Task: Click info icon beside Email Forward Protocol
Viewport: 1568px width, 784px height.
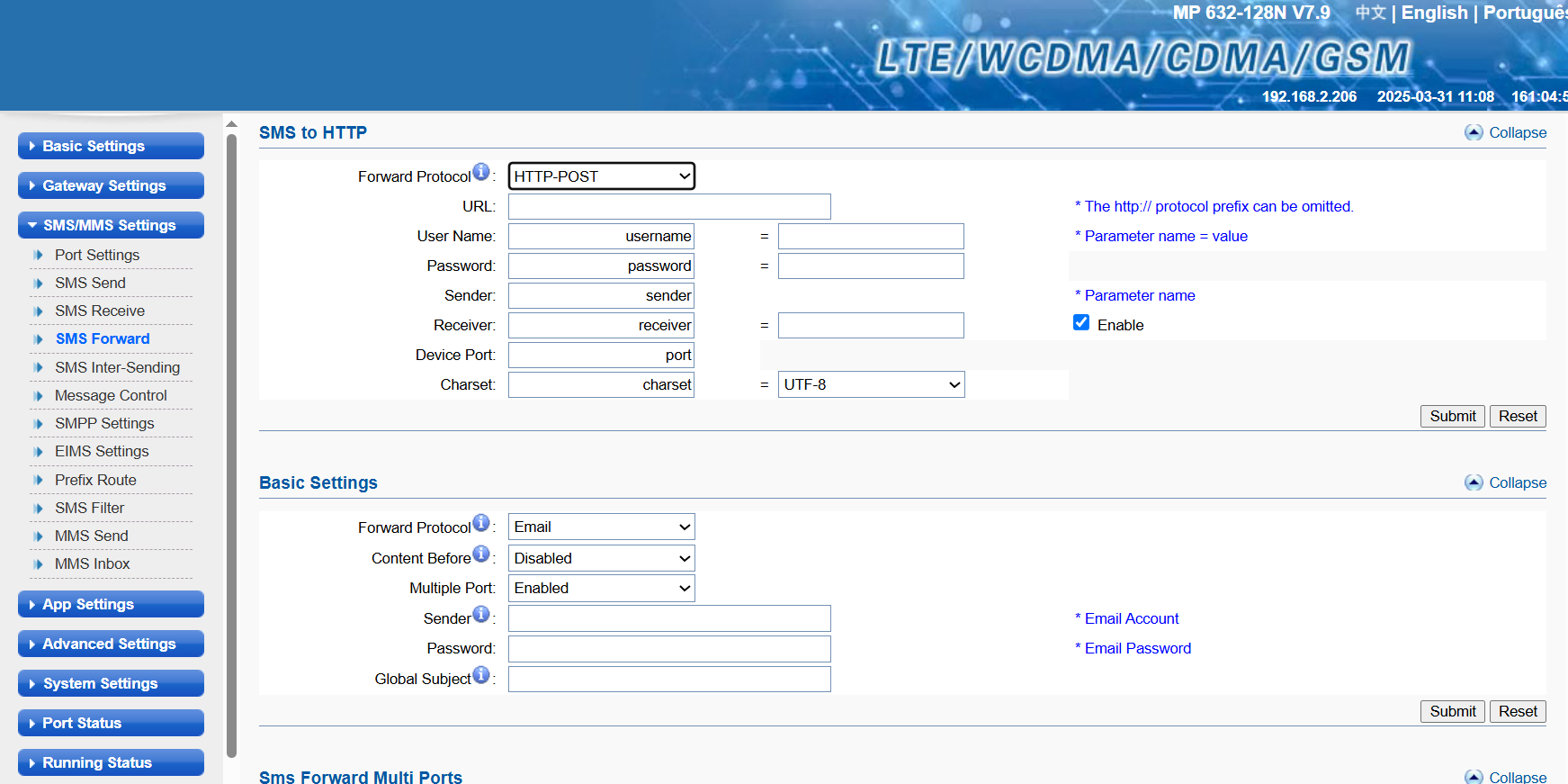Action: [481, 523]
